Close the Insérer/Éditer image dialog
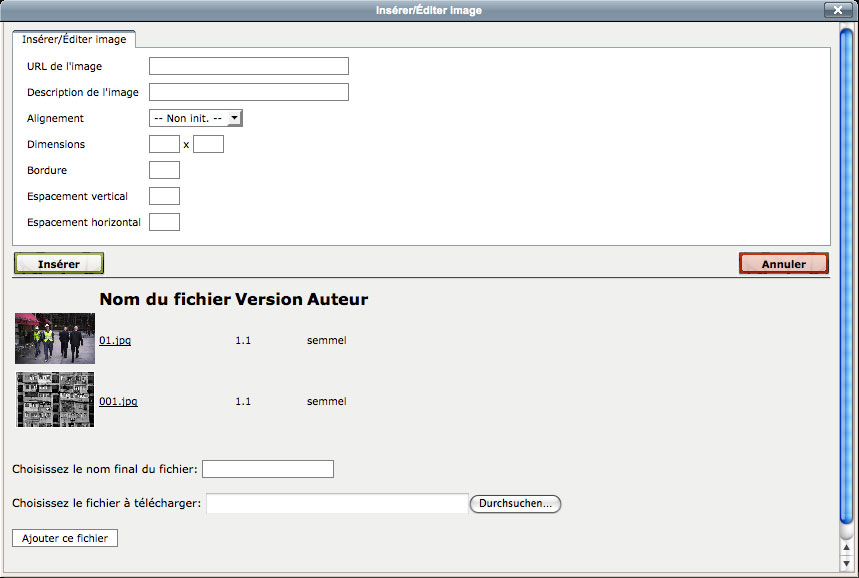This screenshot has height=578, width=859. tap(836, 10)
